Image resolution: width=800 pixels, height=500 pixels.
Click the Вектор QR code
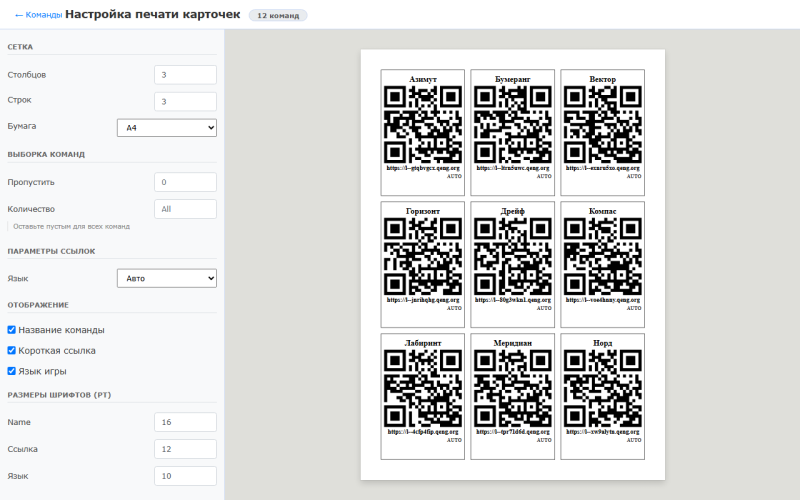603,124
